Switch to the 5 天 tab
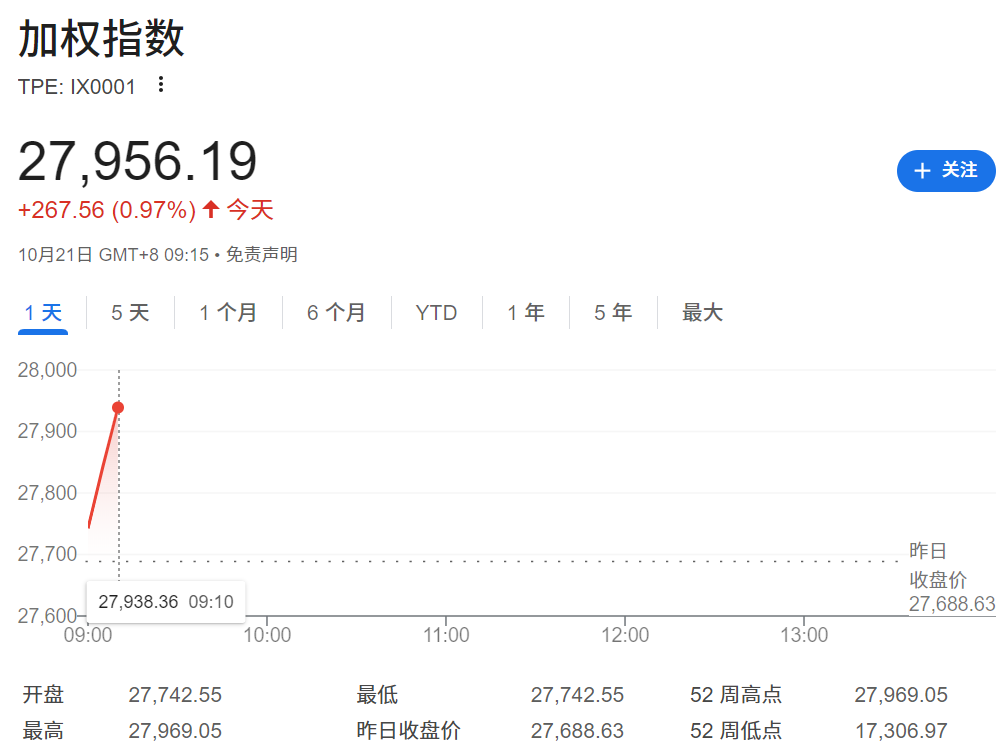 pyautogui.click(x=130, y=313)
